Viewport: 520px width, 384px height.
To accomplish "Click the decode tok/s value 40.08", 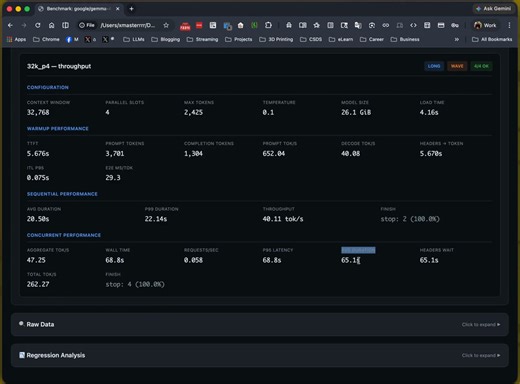I will (350, 154).
